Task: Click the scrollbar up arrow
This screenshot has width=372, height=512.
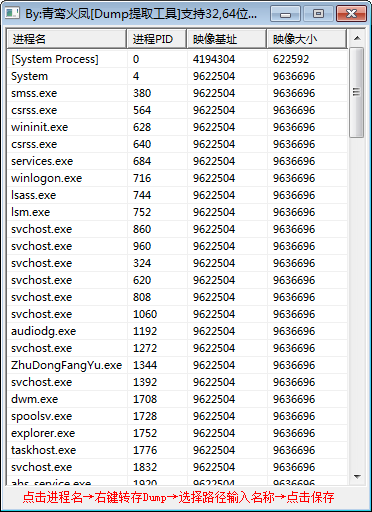Action: click(x=357, y=38)
